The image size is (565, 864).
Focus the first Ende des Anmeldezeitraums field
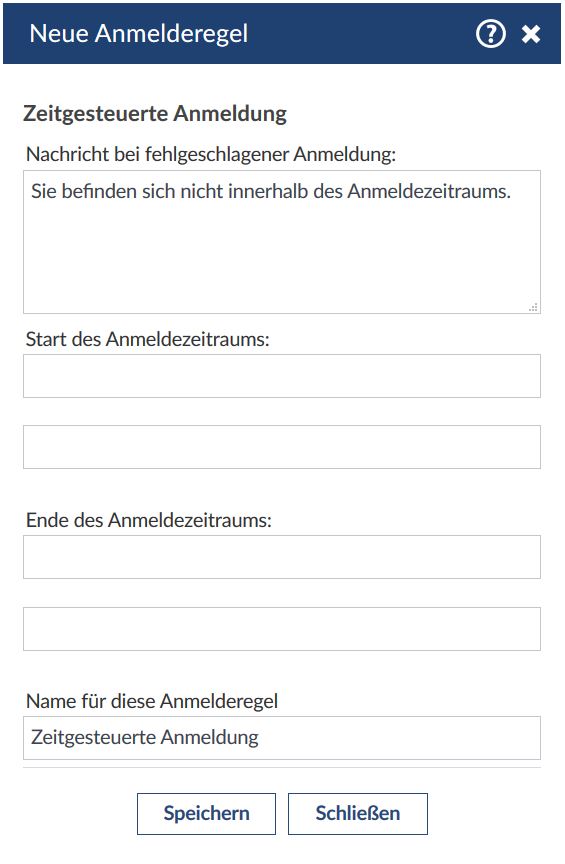[x=282, y=557]
